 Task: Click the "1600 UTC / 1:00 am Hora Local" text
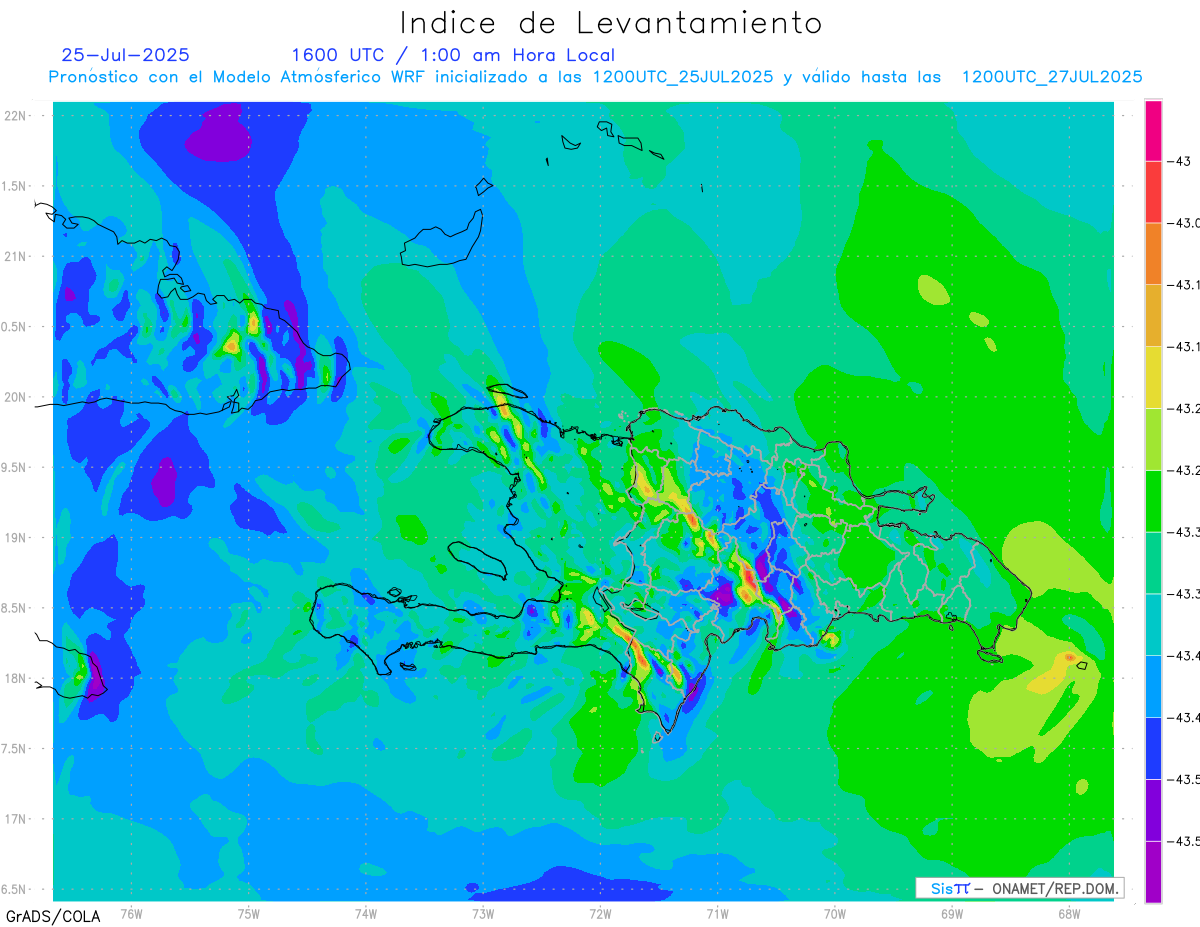(453, 55)
